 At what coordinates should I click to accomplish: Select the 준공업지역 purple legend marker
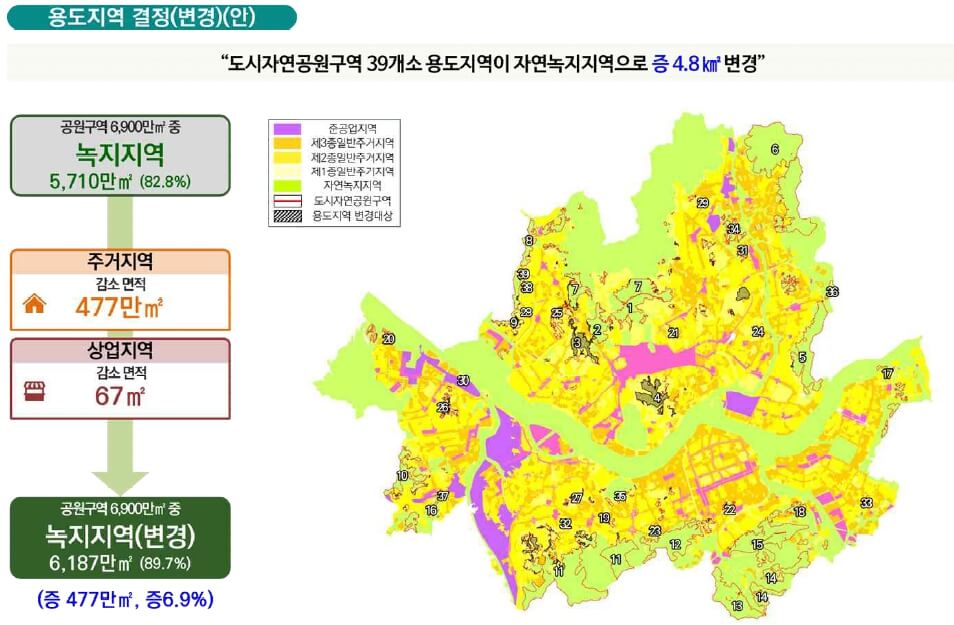coord(287,128)
